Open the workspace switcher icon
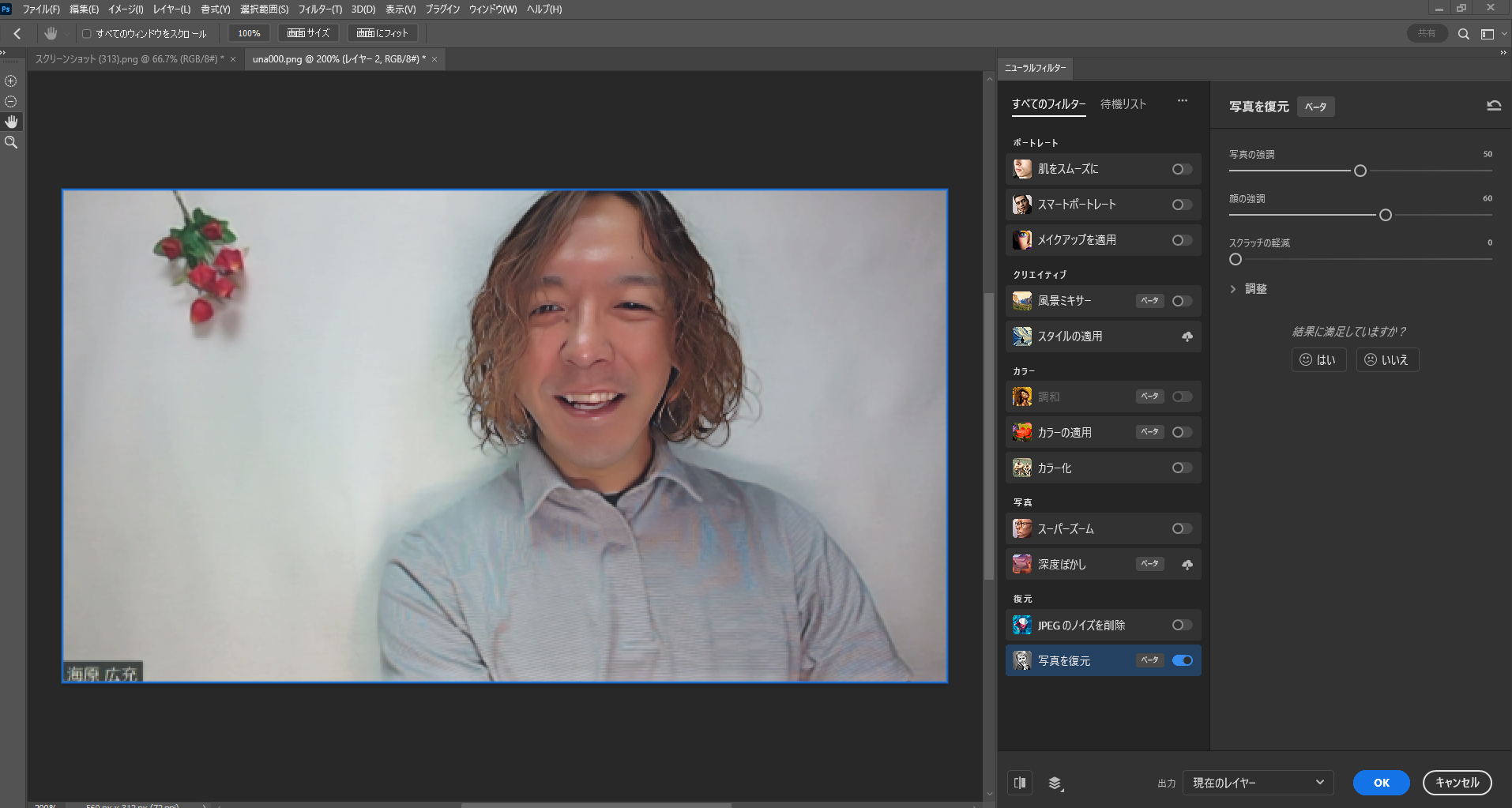Screen dimensions: 1512x808 click(1488, 34)
